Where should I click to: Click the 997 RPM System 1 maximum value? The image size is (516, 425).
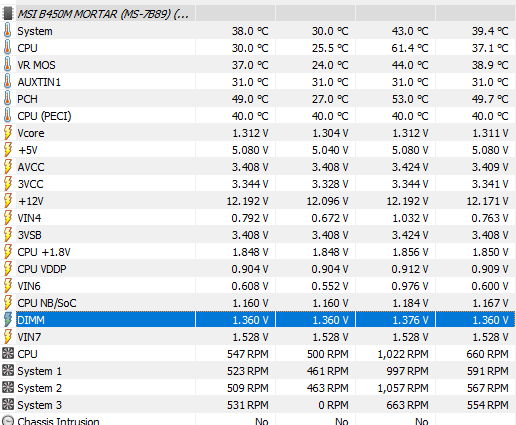(x=407, y=371)
